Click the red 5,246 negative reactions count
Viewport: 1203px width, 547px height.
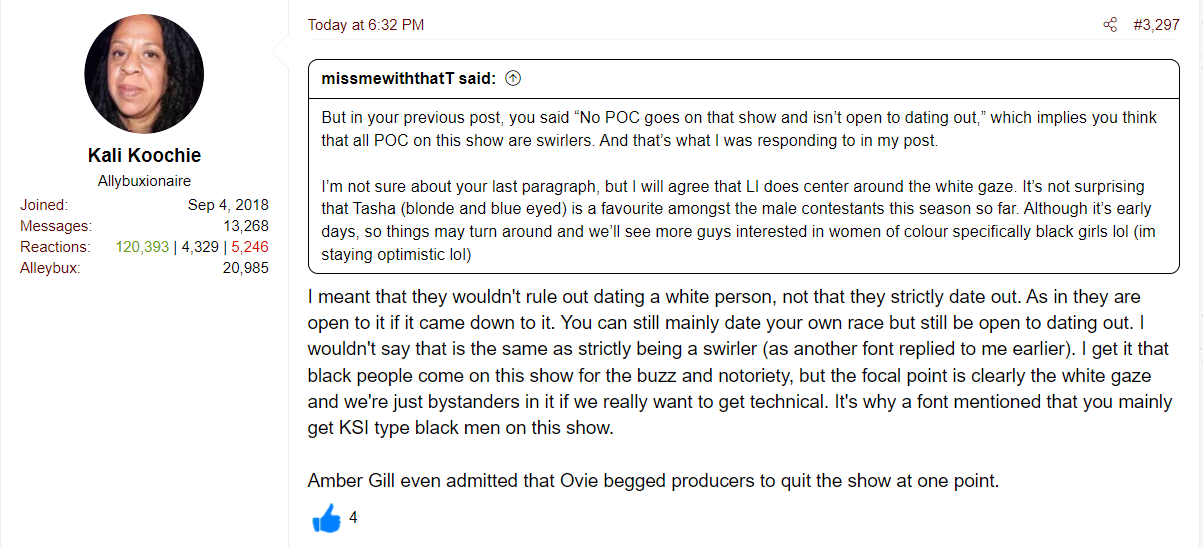250,247
